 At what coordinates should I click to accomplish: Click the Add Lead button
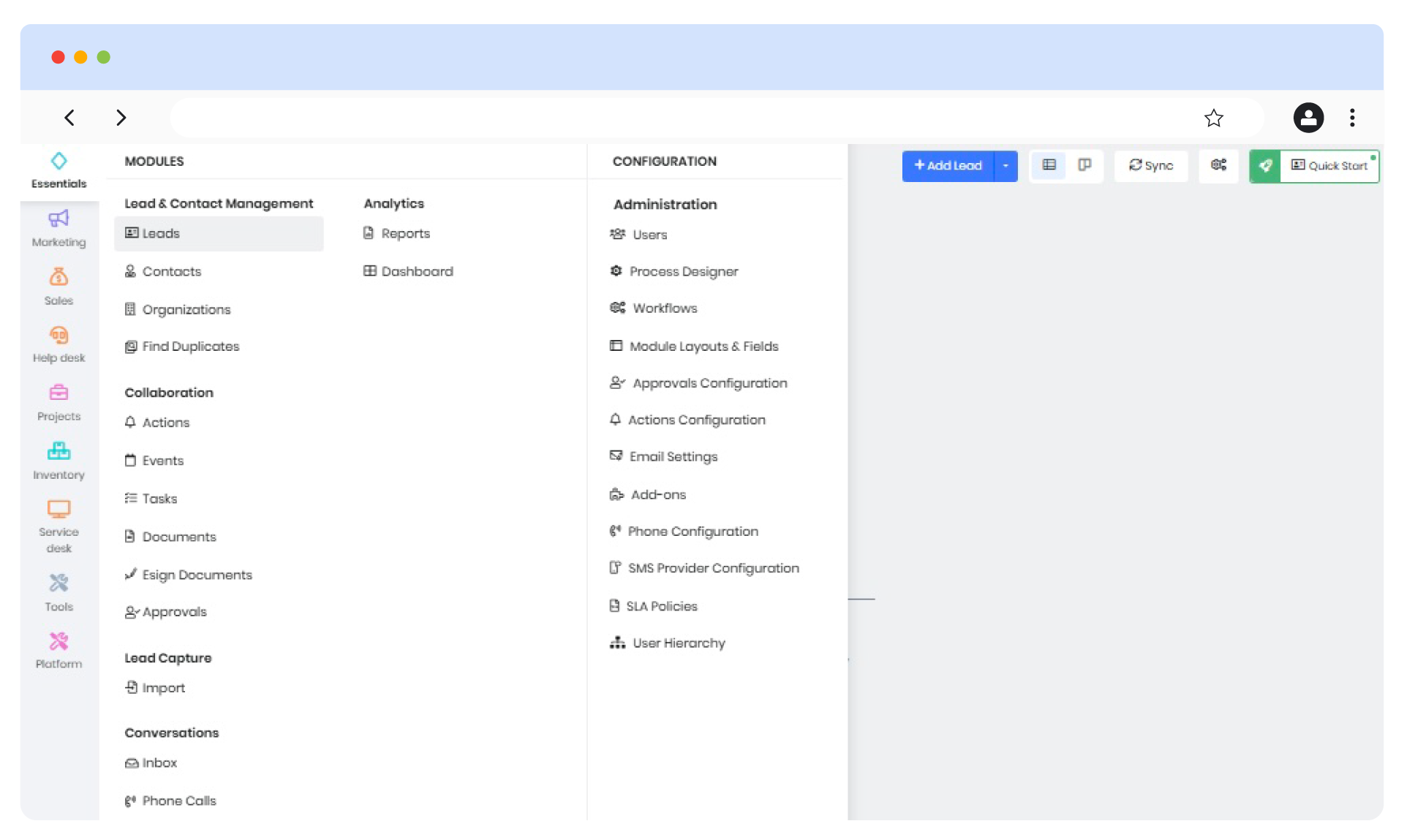coord(948,166)
